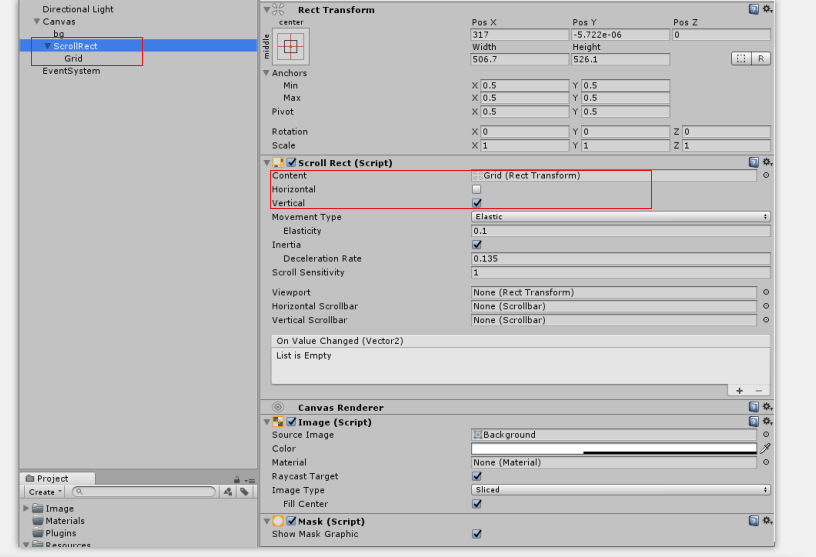This screenshot has width=816, height=557.
Task: Lock the Project panel
Action: coord(237,479)
